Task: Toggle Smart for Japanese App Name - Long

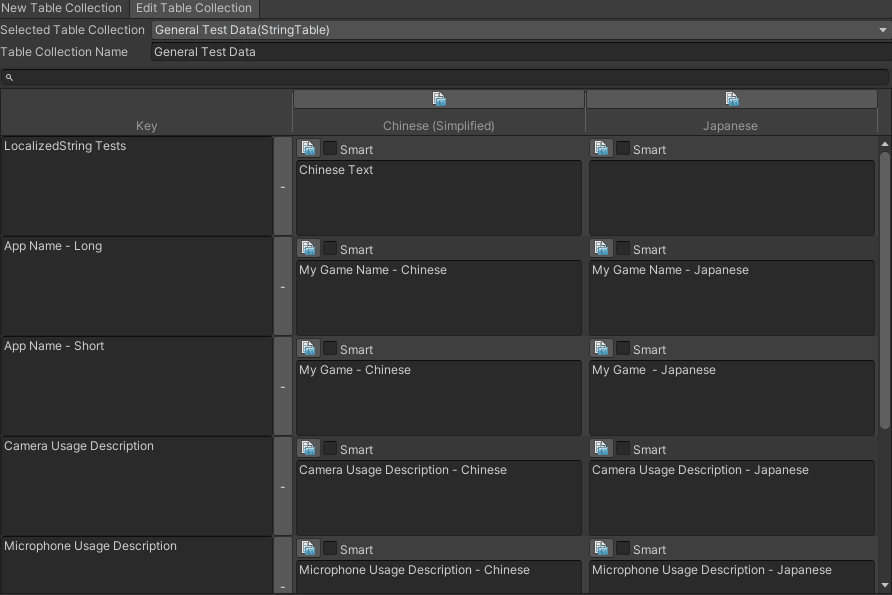Action: pyautogui.click(x=622, y=248)
